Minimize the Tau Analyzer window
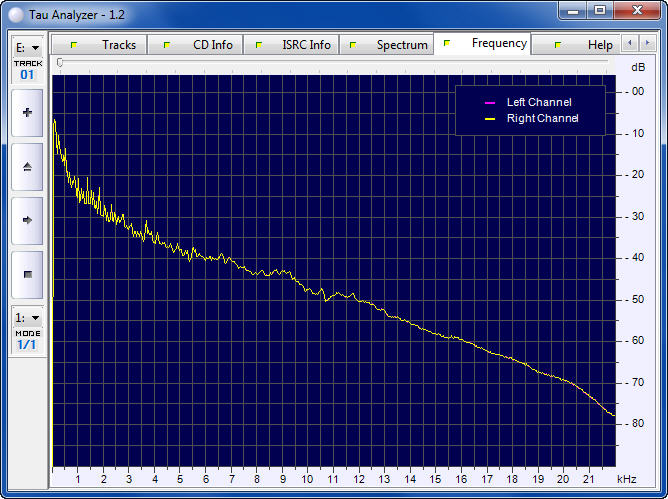Viewport: 668px width, 499px height. [x=573, y=11]
